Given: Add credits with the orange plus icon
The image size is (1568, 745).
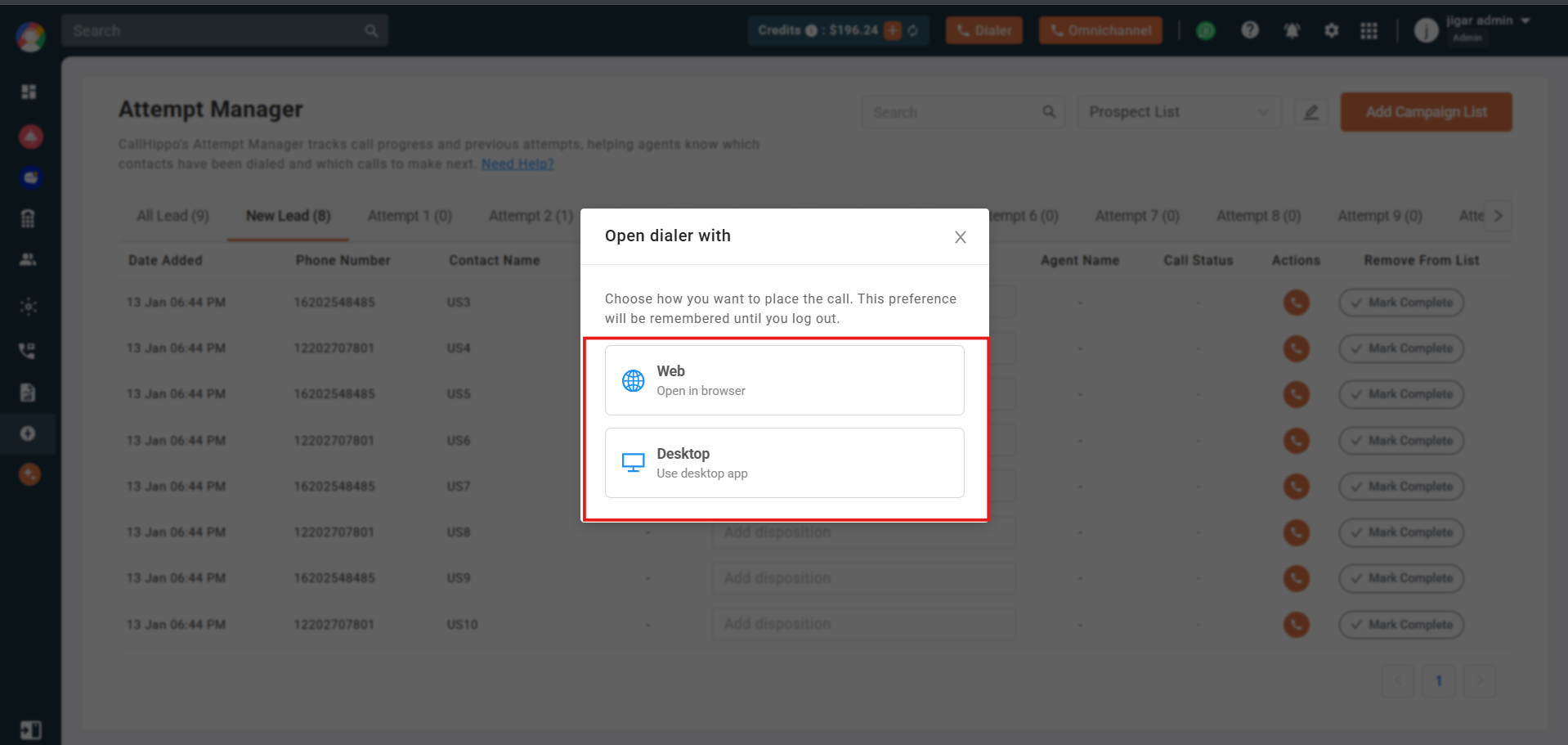Looking at the screenshot, I should coord(893,30).
